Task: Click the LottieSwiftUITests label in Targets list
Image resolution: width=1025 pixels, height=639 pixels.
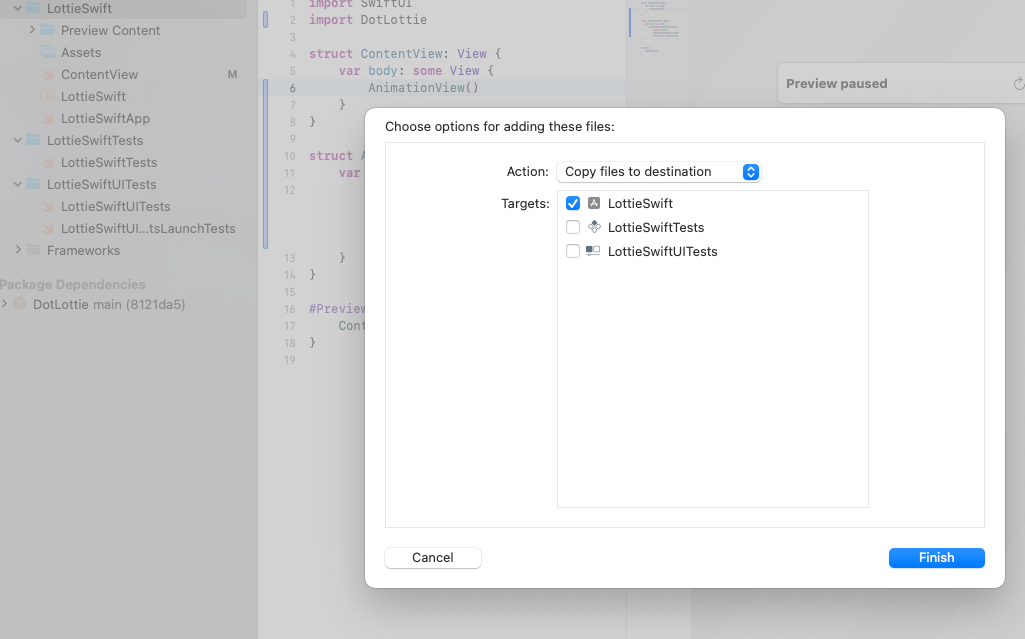Action: click(x=662, y=252)
